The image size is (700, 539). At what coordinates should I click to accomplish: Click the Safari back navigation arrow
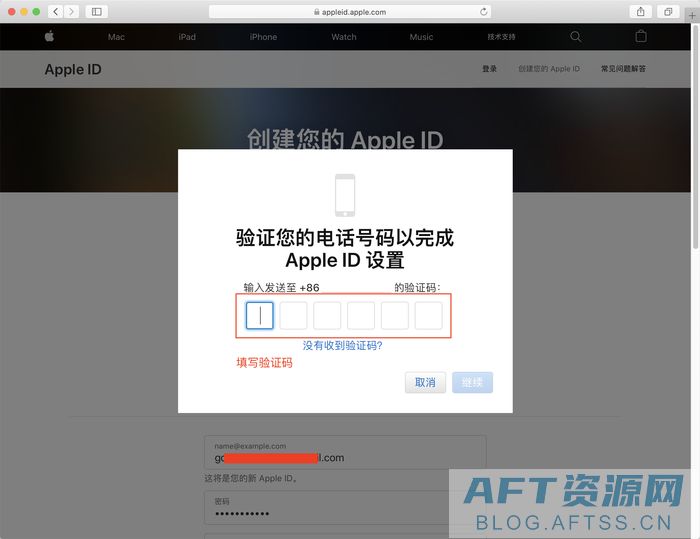click(54, 11)
